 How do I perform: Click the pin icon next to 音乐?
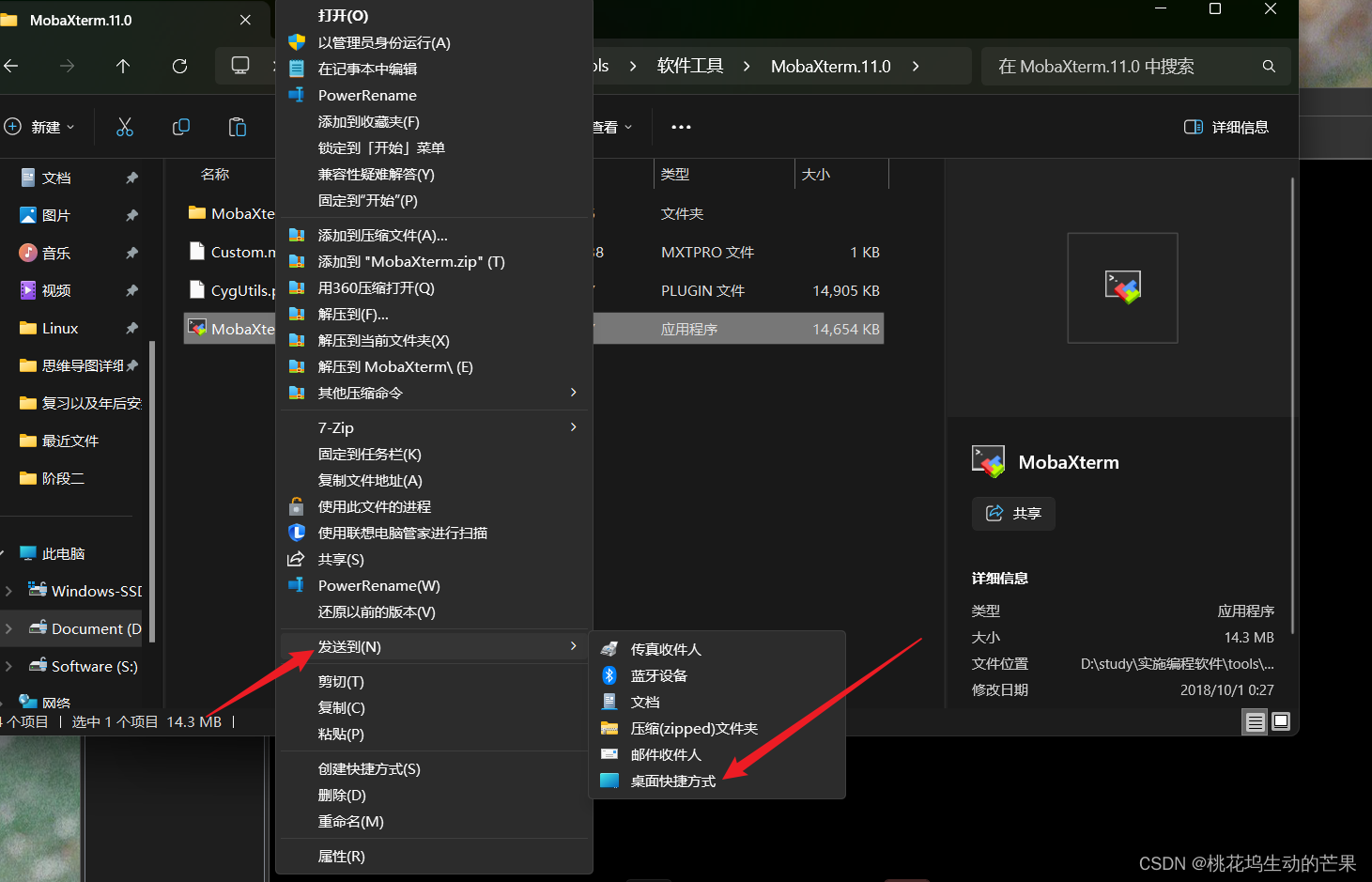click(131, 253)
